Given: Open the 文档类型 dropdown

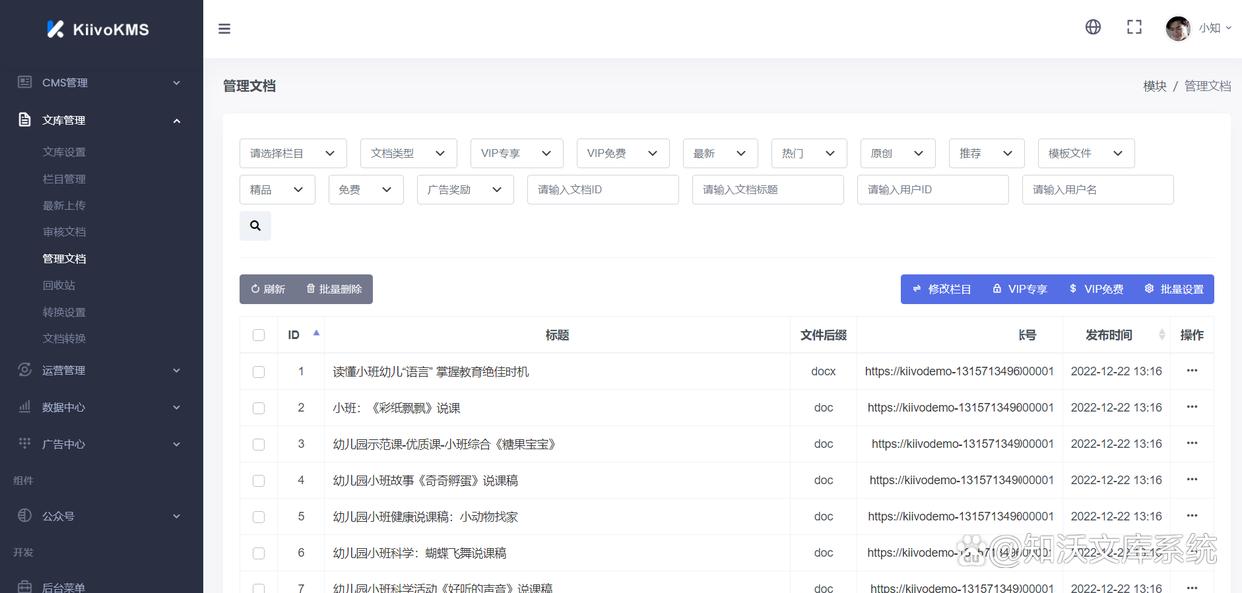Looking at the screenshot, I should pos(408,153).
